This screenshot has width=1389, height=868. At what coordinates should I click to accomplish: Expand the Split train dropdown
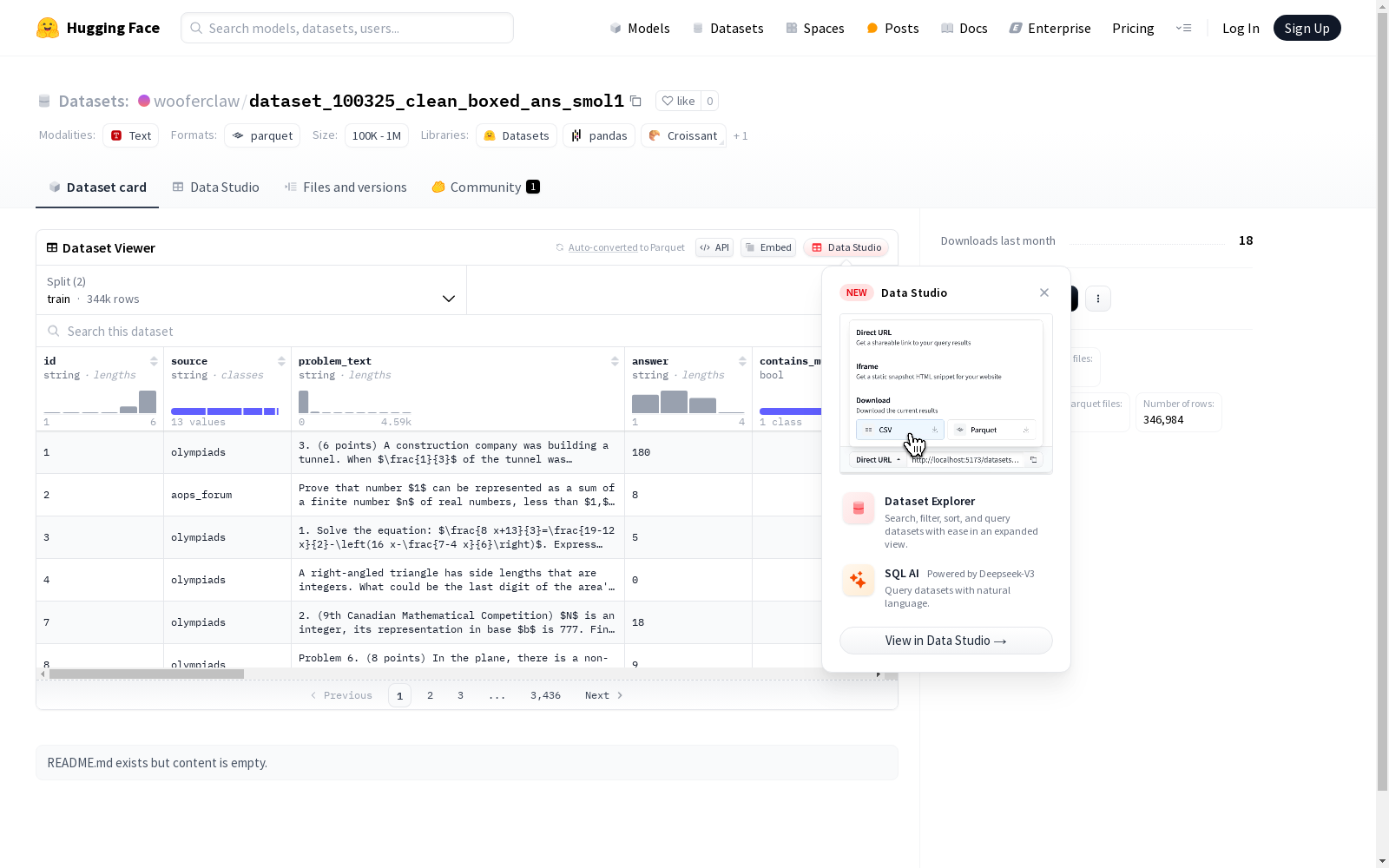tap(252, 290)
